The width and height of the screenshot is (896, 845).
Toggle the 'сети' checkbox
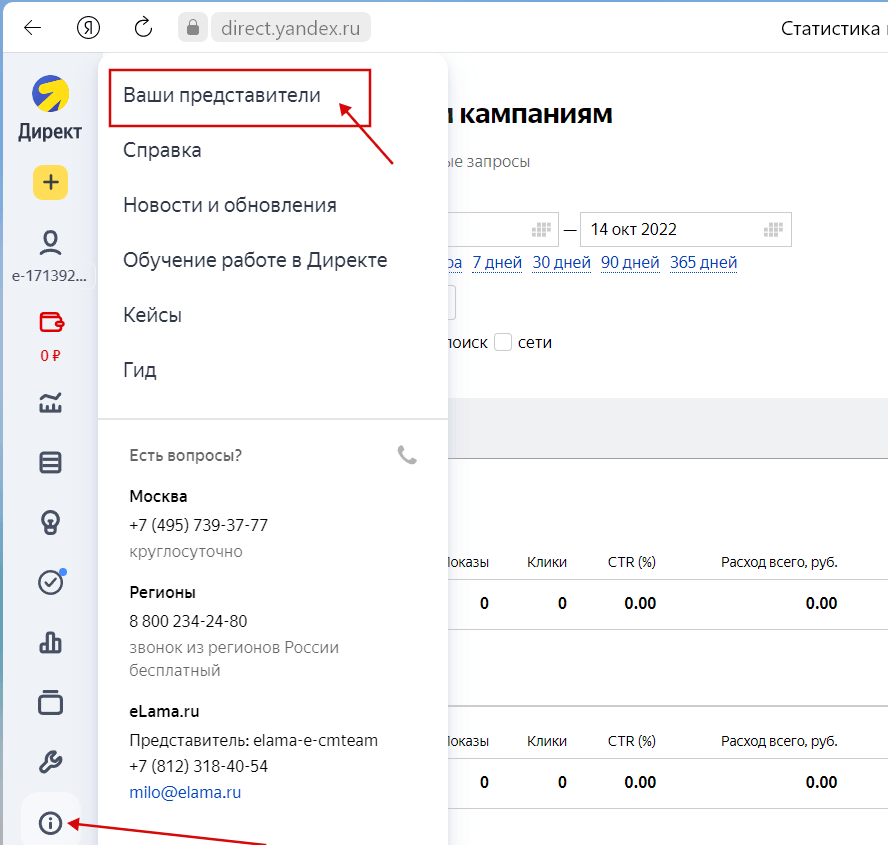(x=503, y=343)
